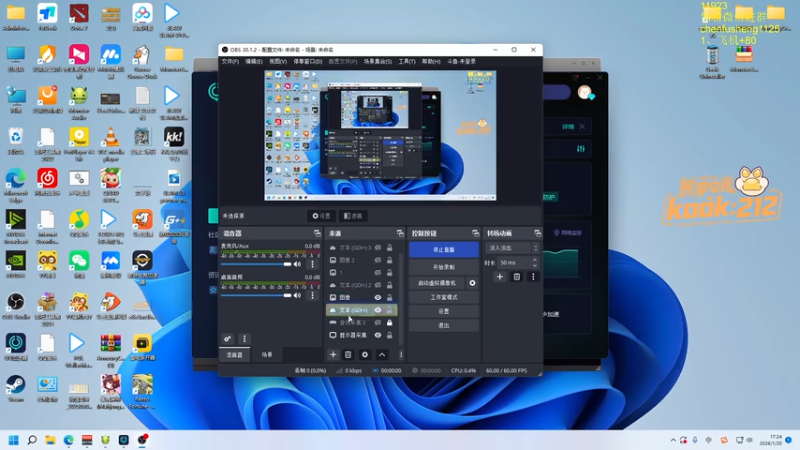Show the 图像 2 source
Viewport: 800px width, 450px height.
click(x=378, y=260)
